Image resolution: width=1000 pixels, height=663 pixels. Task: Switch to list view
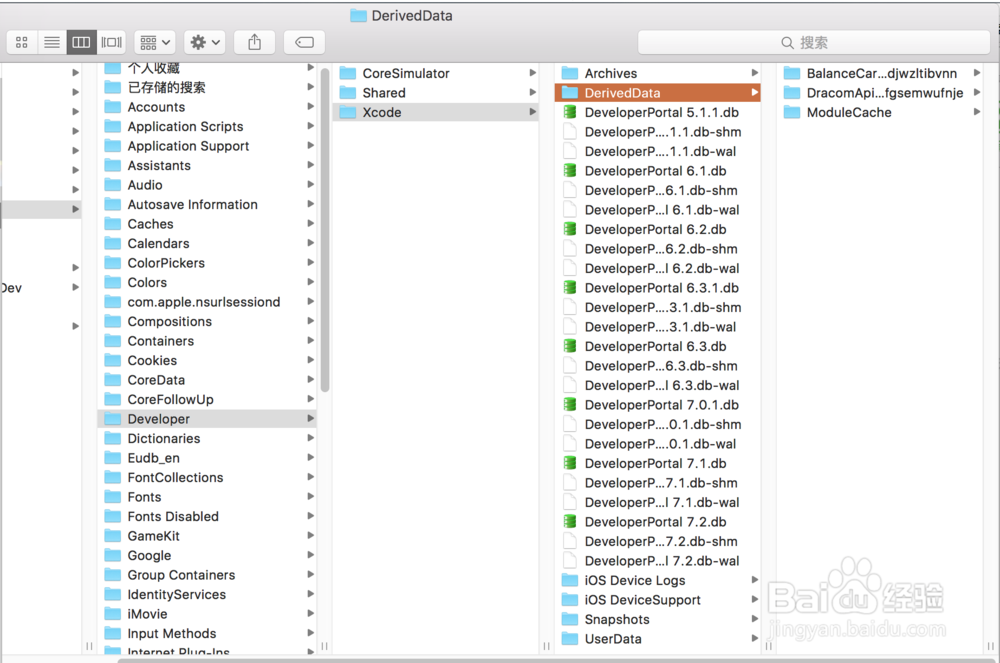click(52, 42)
